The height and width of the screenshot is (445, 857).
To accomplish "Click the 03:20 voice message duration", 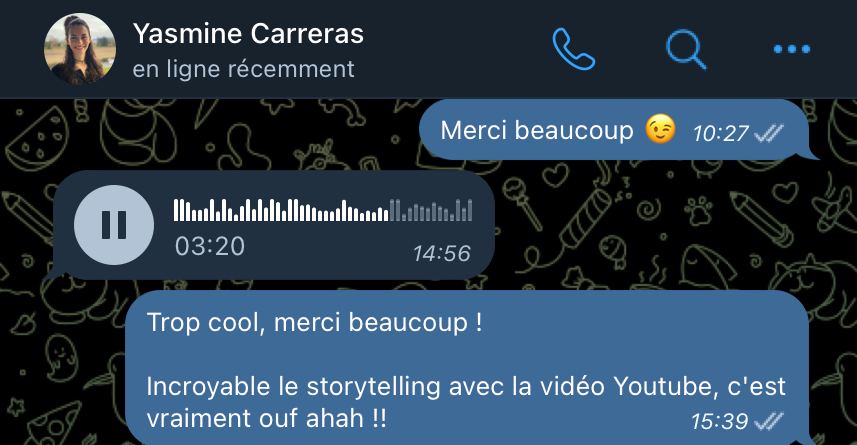I will pyautogui.click(x=210, y=246).
